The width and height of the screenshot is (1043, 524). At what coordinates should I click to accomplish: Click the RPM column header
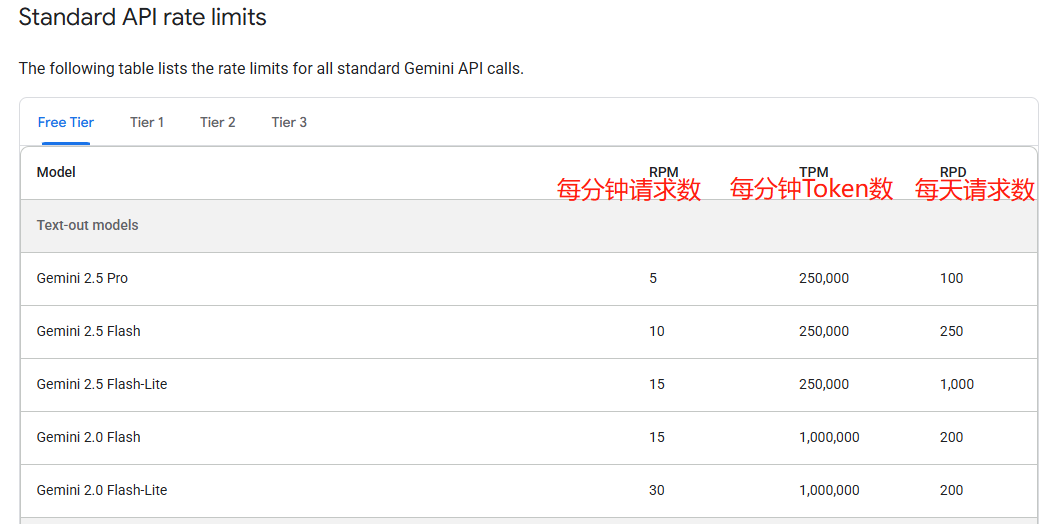point(664,172)
